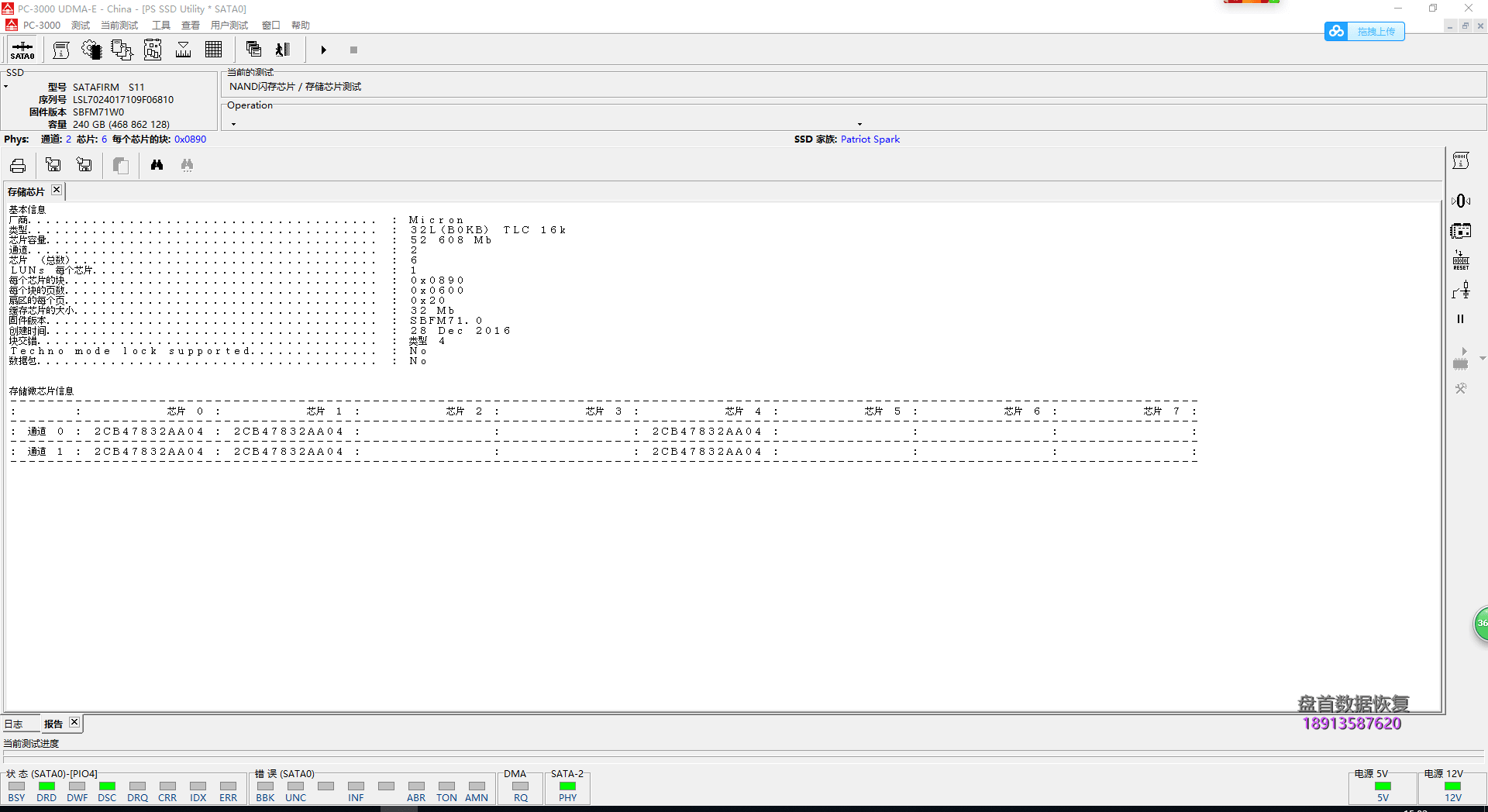This screenshot has width=1488, height=812.
Task: Click the gear and chip service icon
Action: (x=91, y=50)
